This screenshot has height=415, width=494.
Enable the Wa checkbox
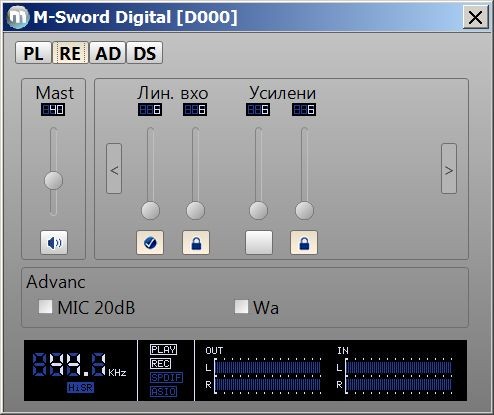point(241,307)
